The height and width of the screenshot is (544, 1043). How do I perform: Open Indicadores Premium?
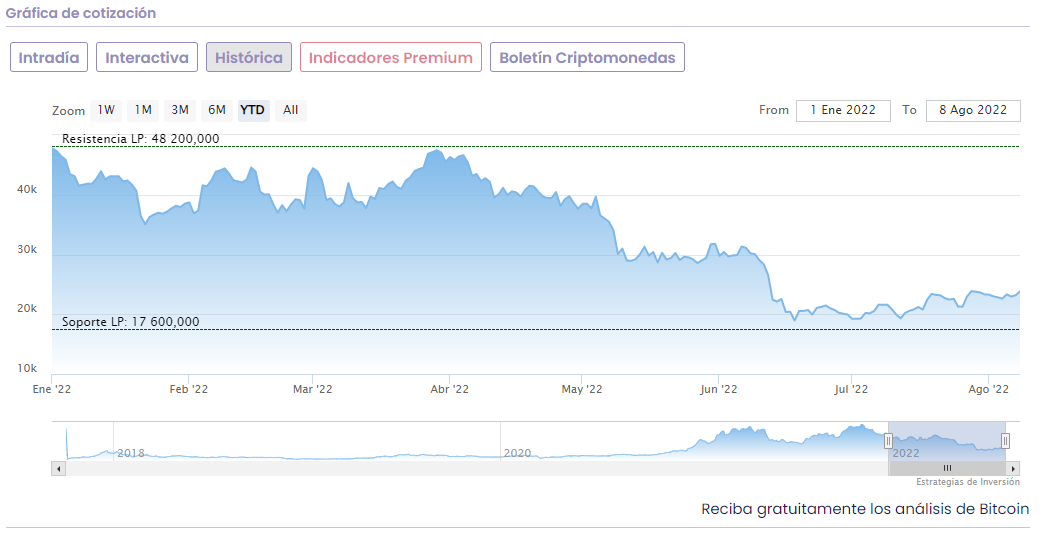[x=390, y=57]
